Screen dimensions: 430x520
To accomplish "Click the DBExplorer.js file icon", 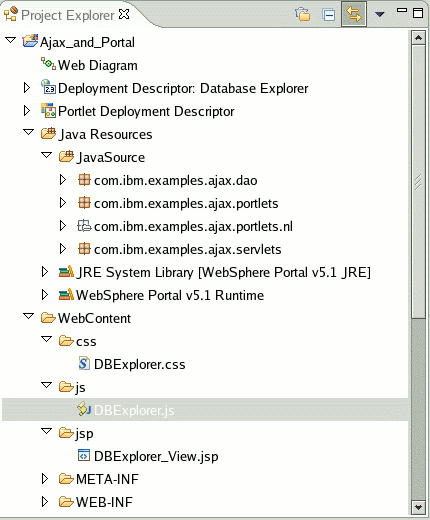I will click(x=84, y=410).
